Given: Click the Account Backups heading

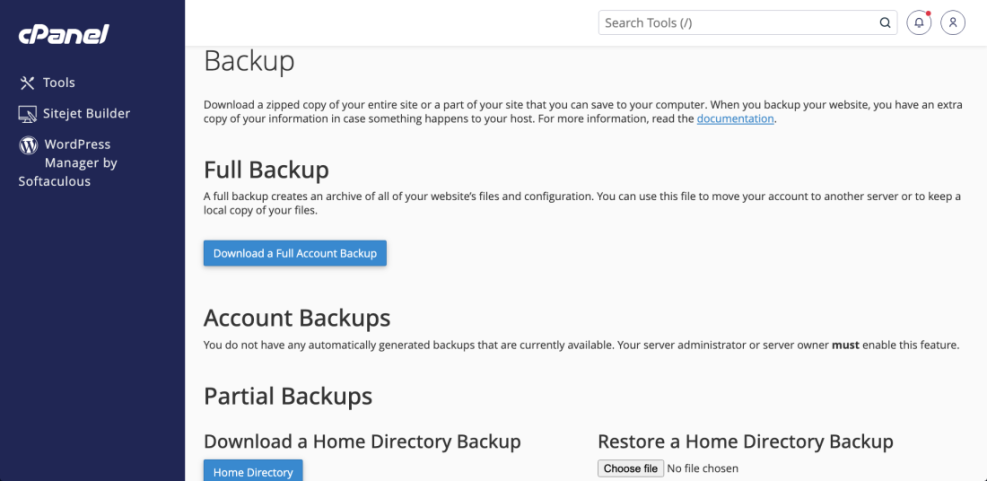Looking at the screenshot, I should tap(297, 318).
